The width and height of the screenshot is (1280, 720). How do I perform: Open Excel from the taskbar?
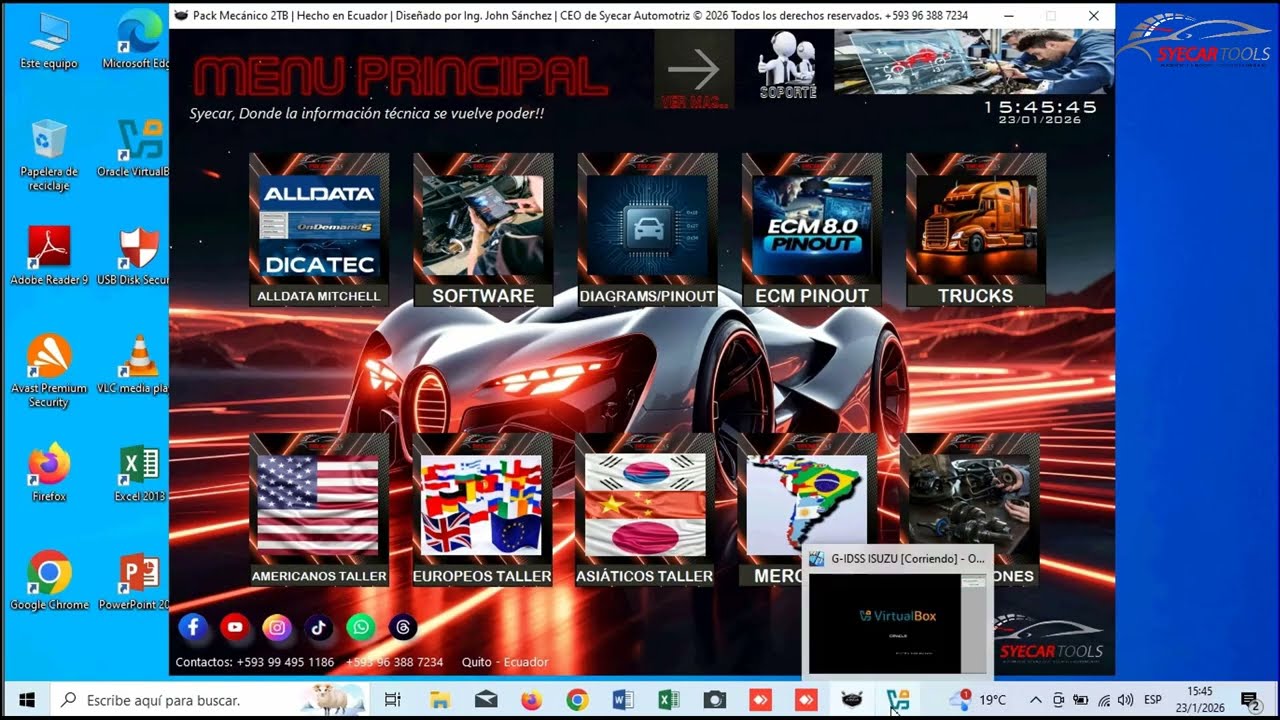tap(669, 700)
